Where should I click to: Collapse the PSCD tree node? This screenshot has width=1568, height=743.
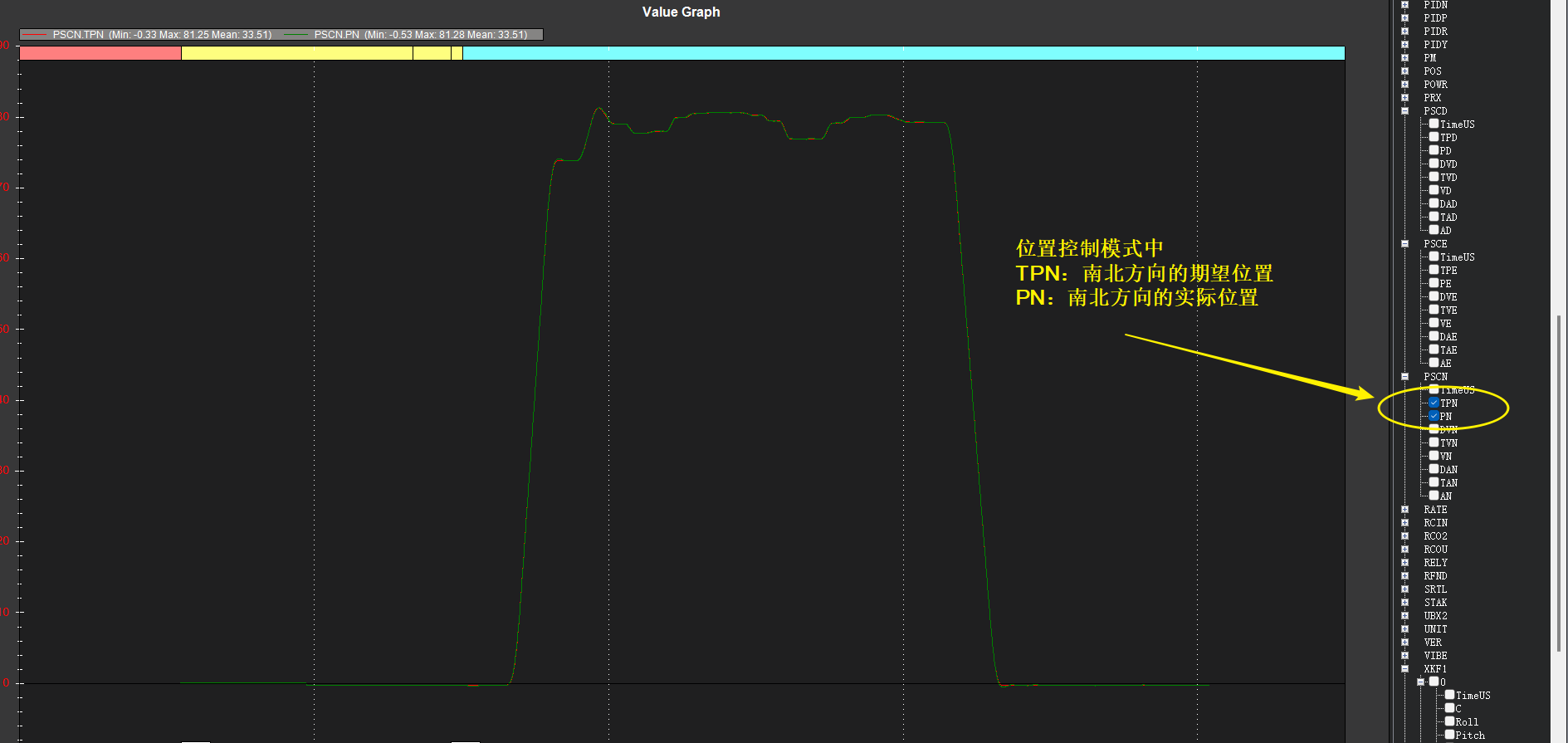(1404, 110)
